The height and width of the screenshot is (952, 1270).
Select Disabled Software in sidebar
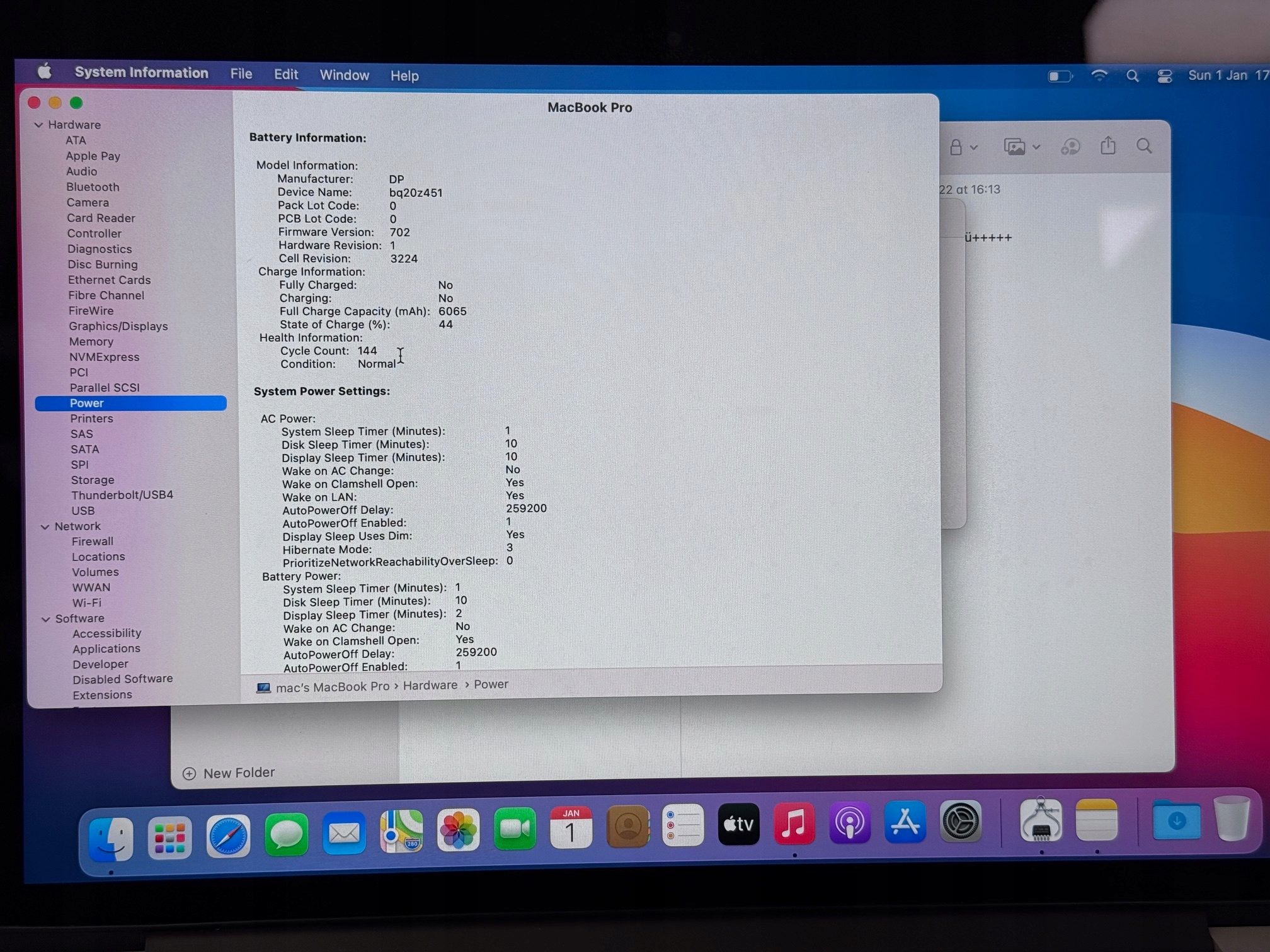point(123,679)
